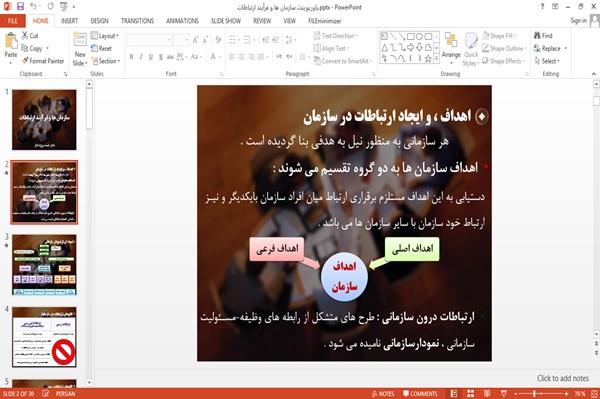Select slide 4 thumbnail
Screen dimensions: 600x399
click(44, 337)
